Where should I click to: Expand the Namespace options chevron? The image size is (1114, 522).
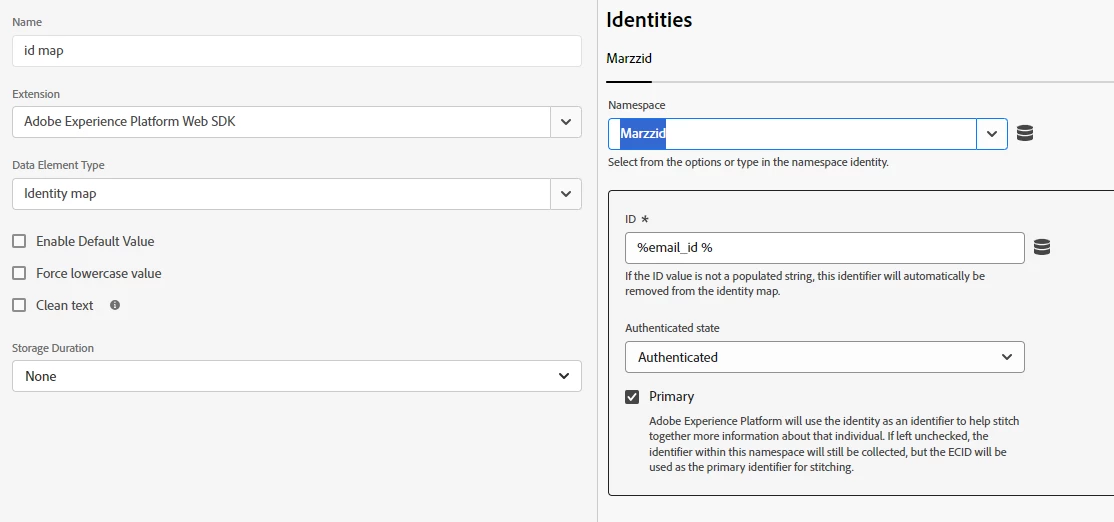click(992, 134)
